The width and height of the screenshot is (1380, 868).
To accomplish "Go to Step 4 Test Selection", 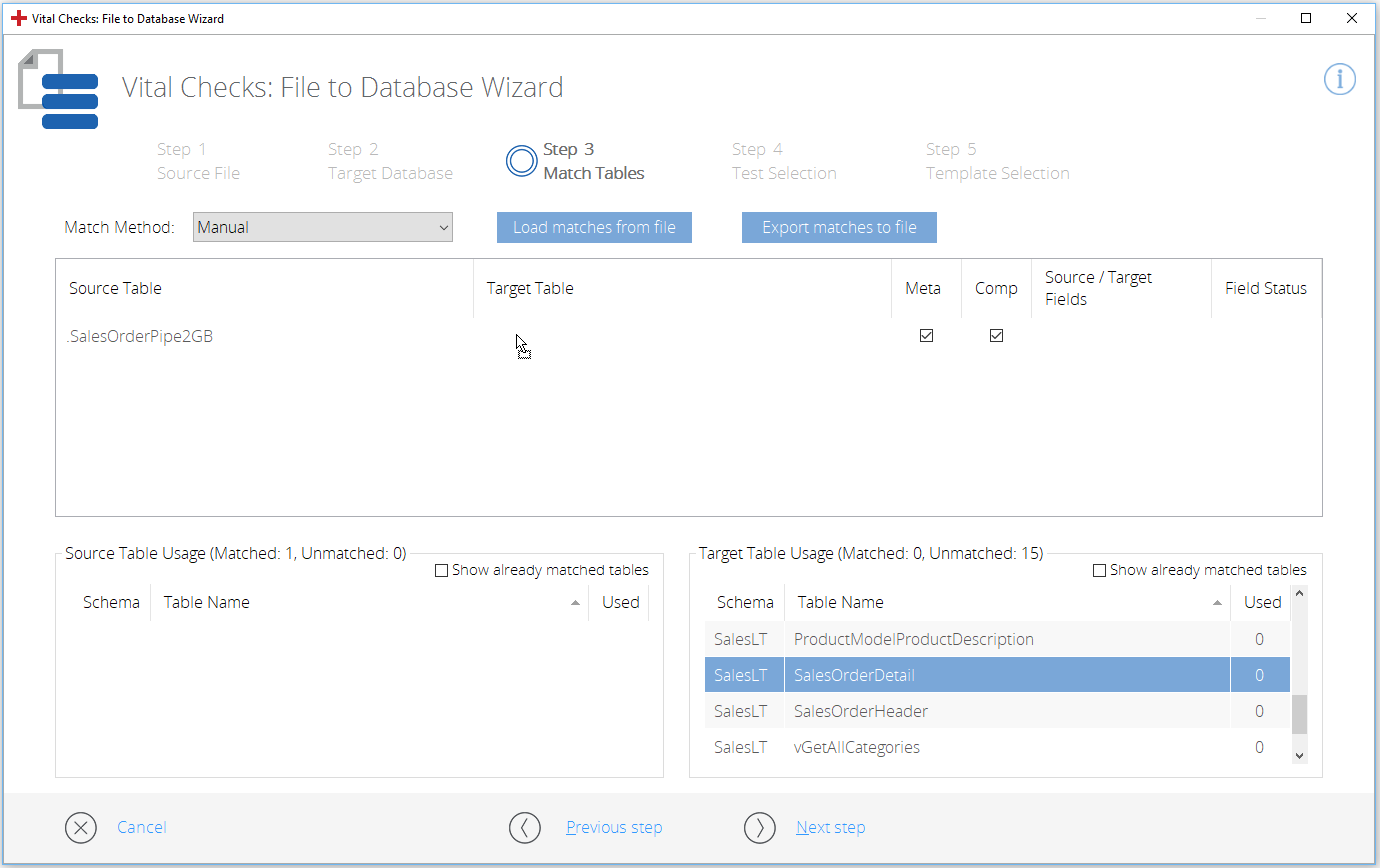I will click(x=783, y=161).
